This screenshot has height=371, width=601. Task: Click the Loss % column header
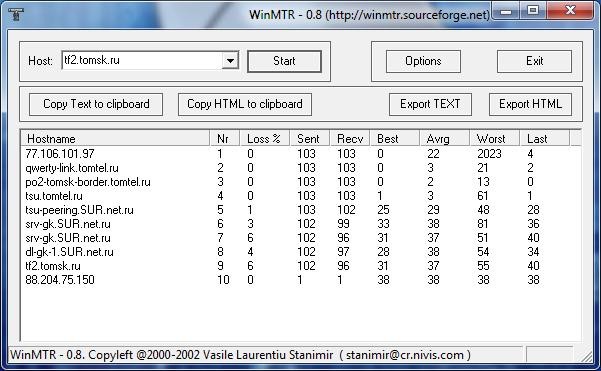pos(264,138)
